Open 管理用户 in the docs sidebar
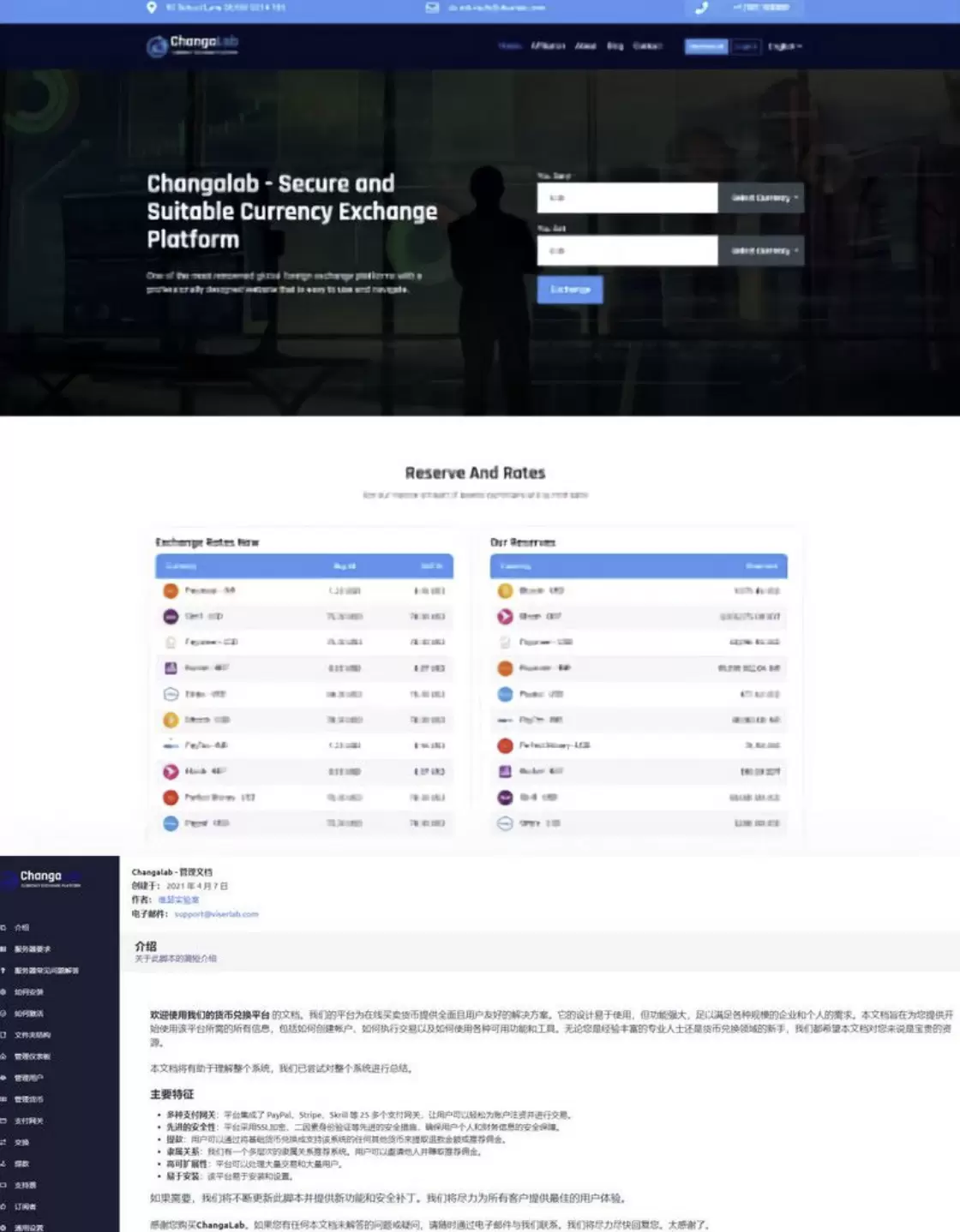The image size is (960, 1232). point(28,1078)
